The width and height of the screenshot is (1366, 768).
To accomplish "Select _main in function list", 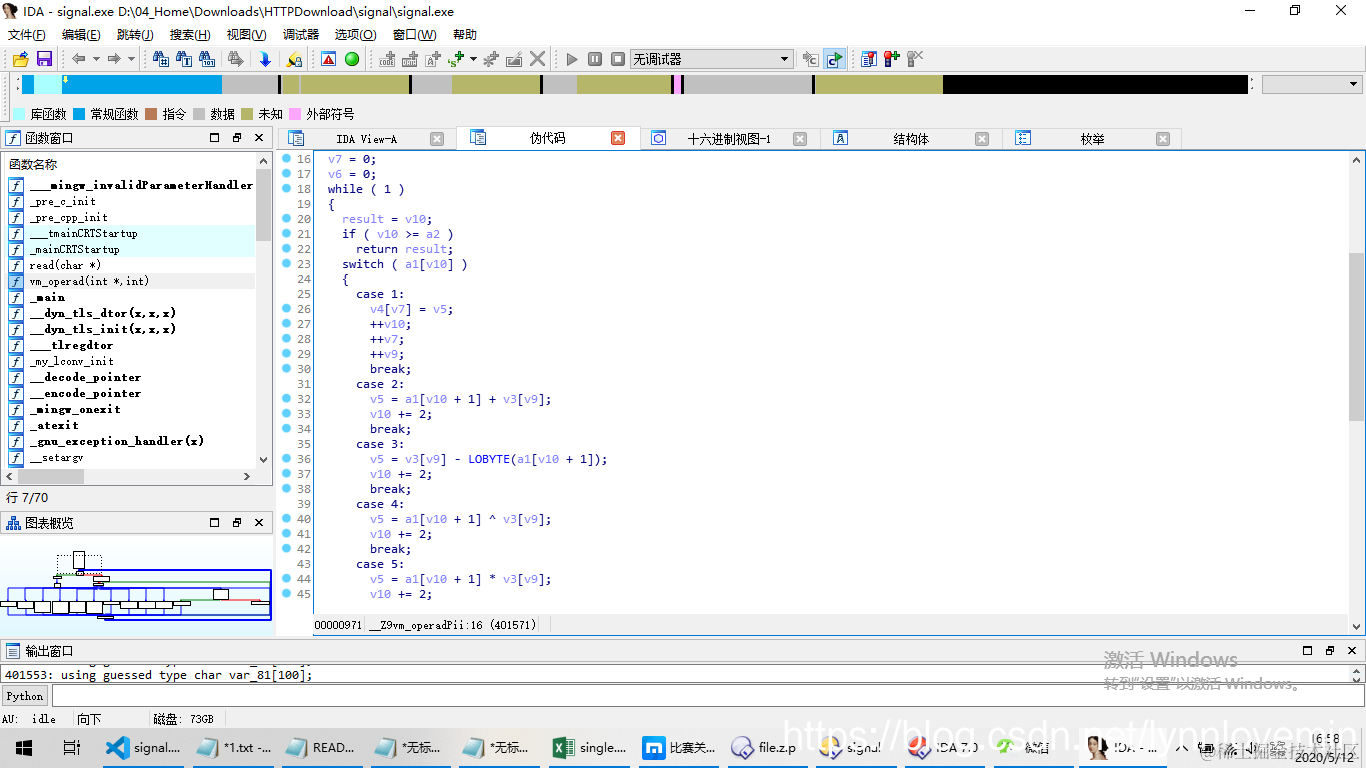I will 131,297.
